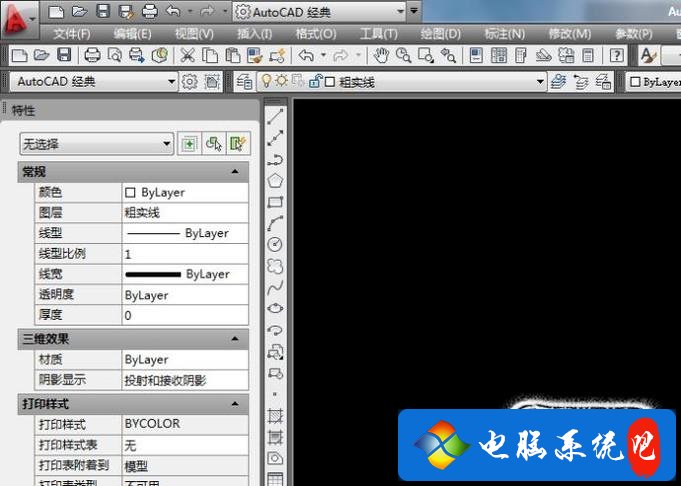
Task: Click the 线型比例 value field
Action: (x=185, y=254)
